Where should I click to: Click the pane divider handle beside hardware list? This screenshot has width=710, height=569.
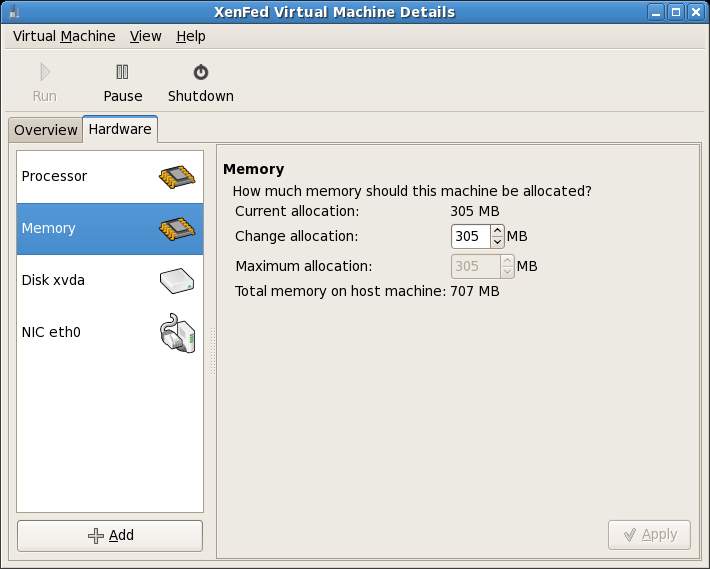211,350
